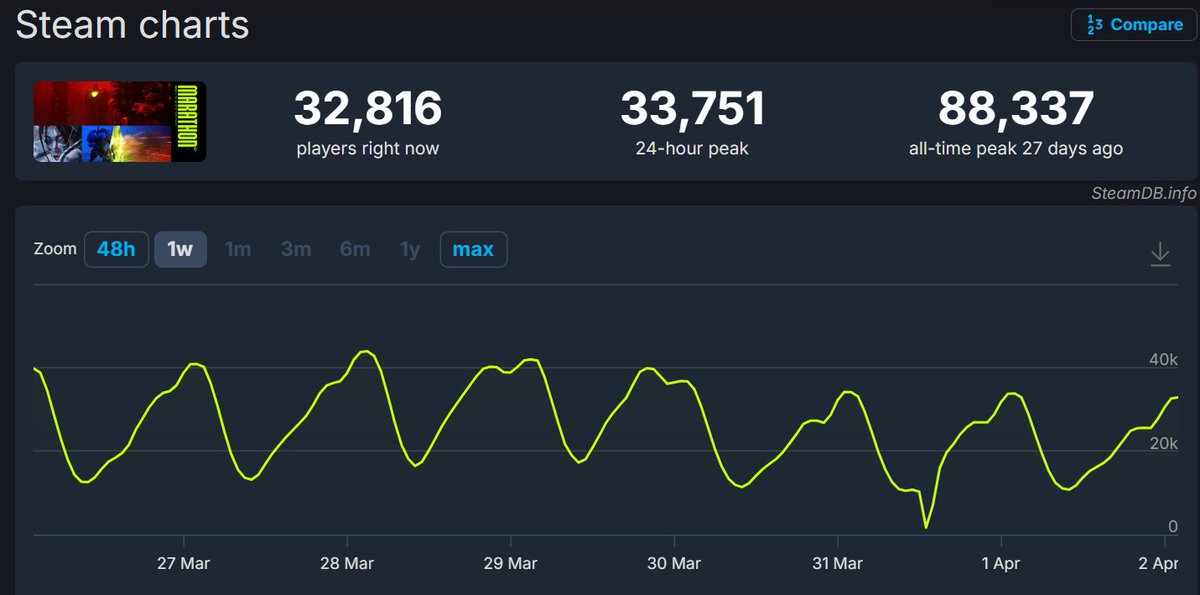Click the Steam charts heading
This screenshot has height=595, width=1200.
click(x=132, y=24)
